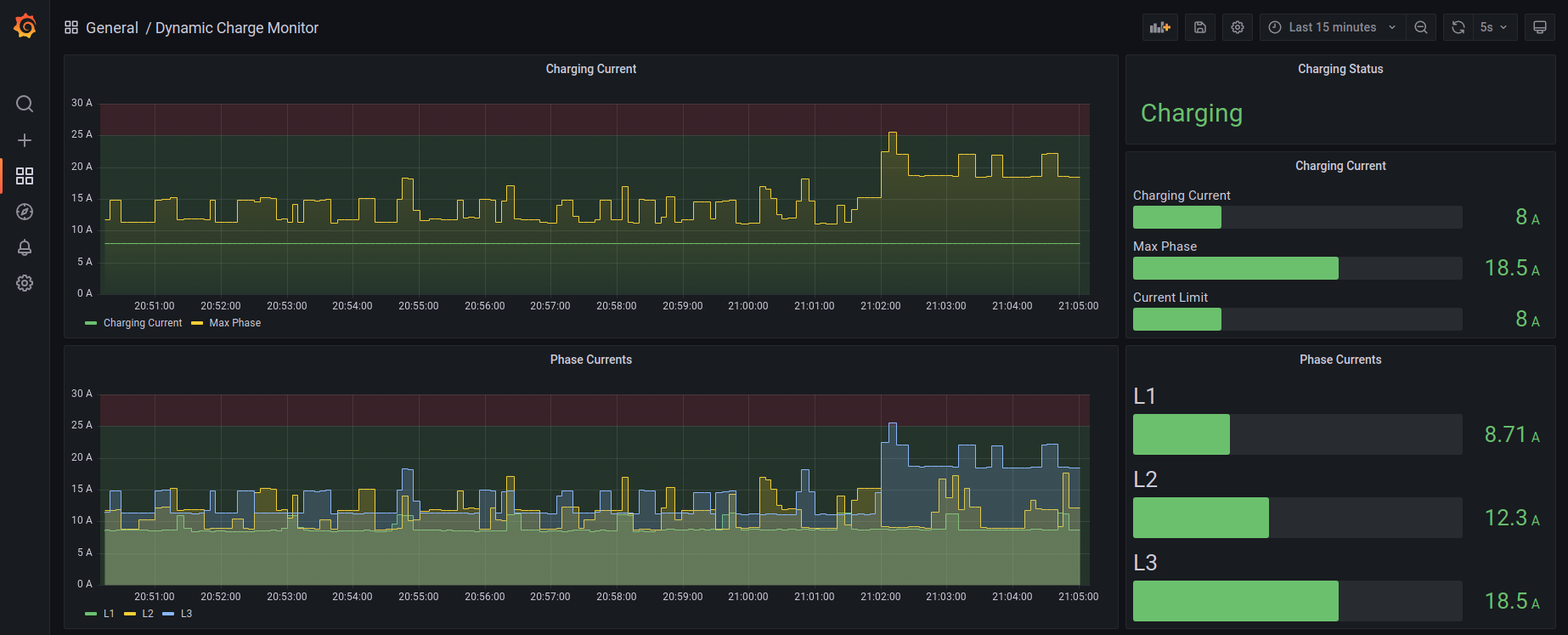
Task: Click the 12.3 A value for L2
Action: click(1512, 518)
